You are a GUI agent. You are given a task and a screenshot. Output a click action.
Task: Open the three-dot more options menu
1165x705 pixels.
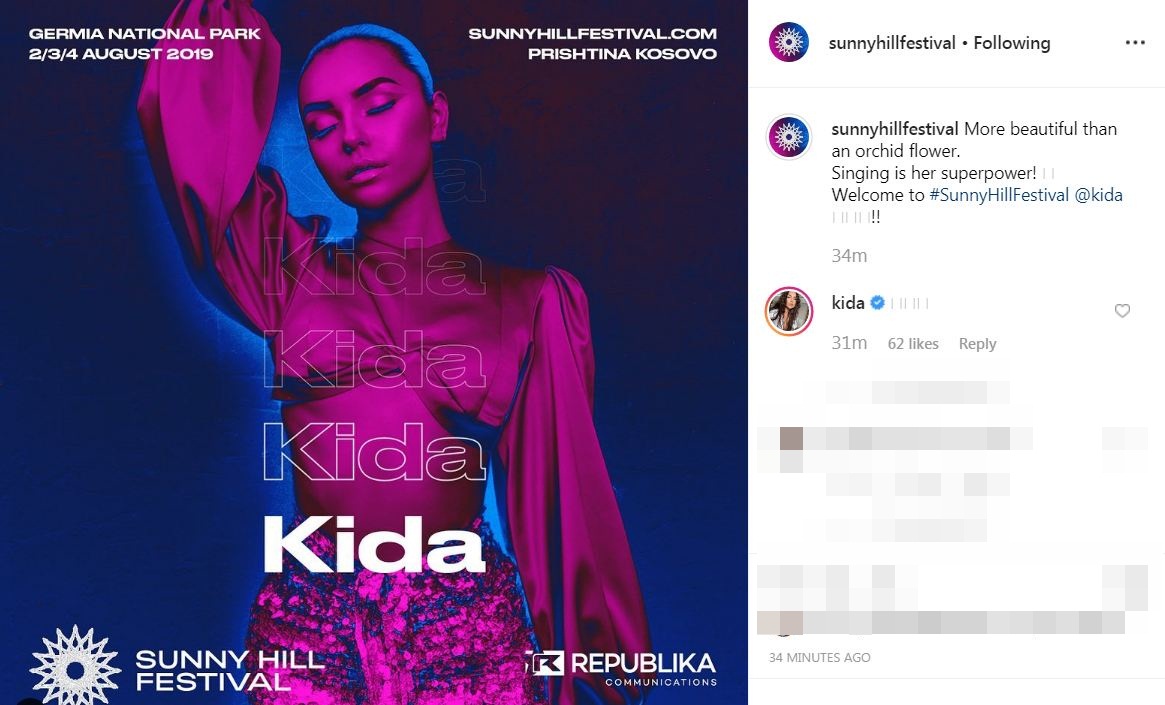tap(1135, 43)
